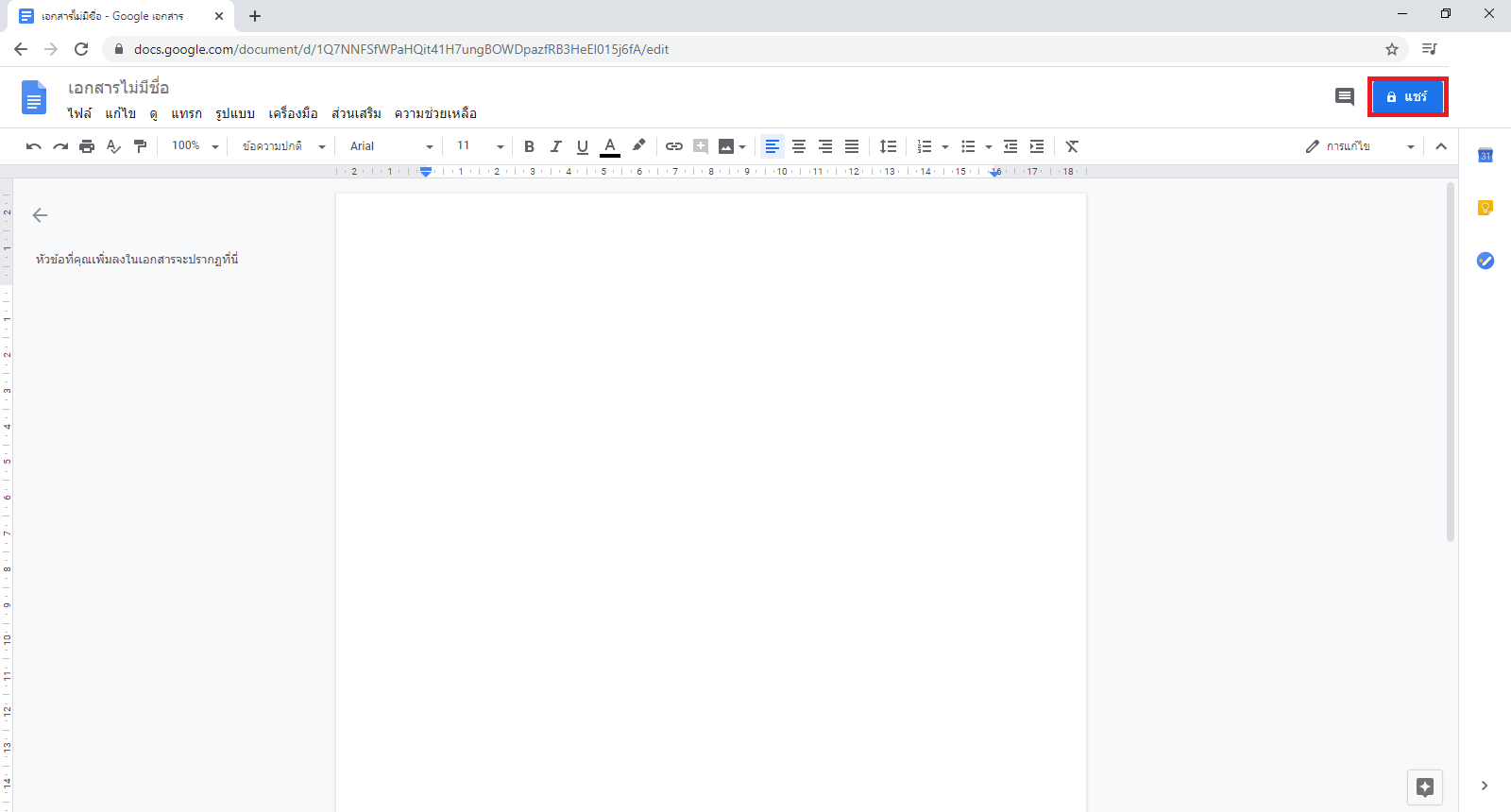Open the ดู menu
Viewport: 1511px width, 812px height.
153,113
